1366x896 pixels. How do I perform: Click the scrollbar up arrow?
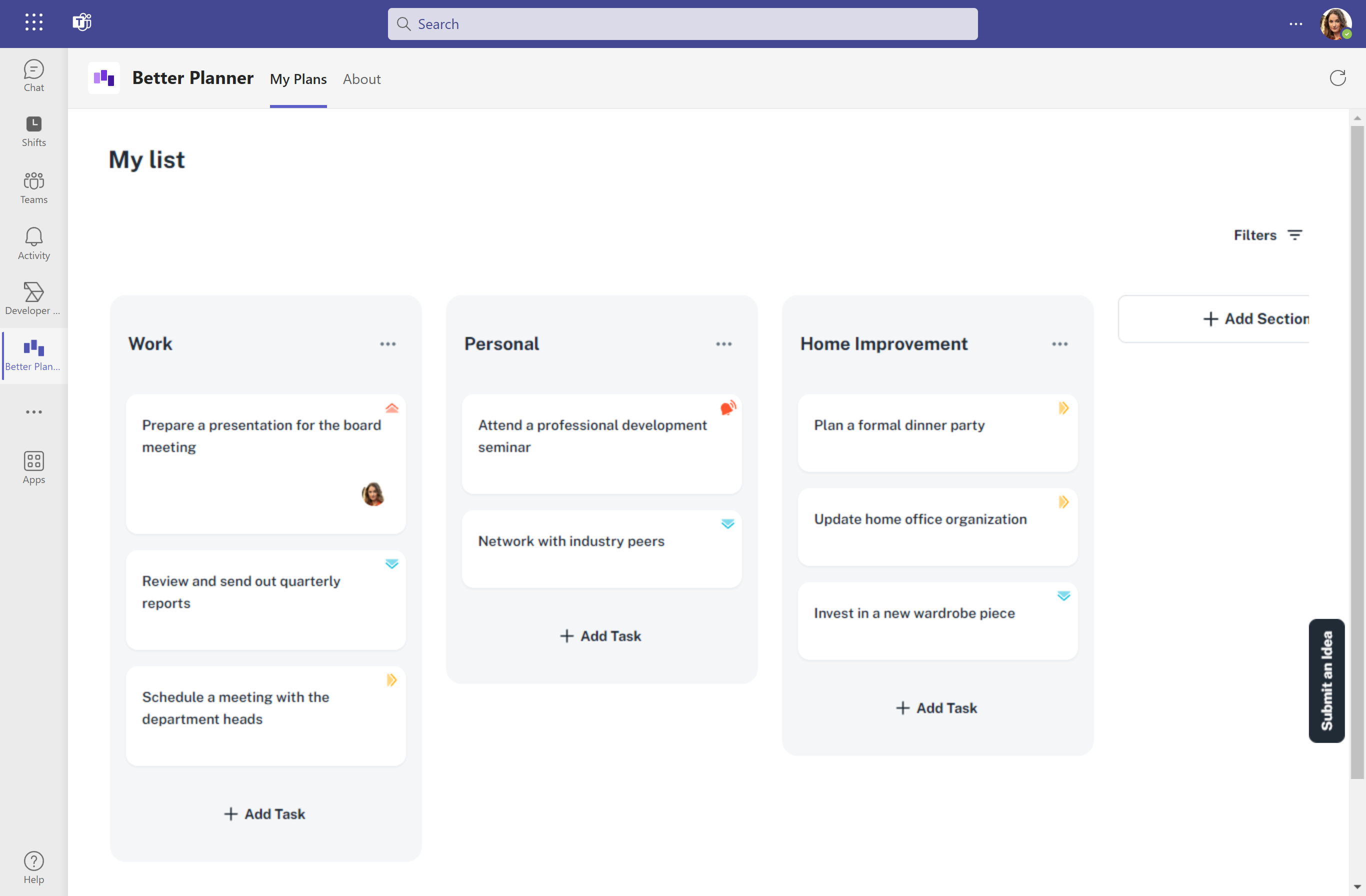click(x=1357, y=118)
